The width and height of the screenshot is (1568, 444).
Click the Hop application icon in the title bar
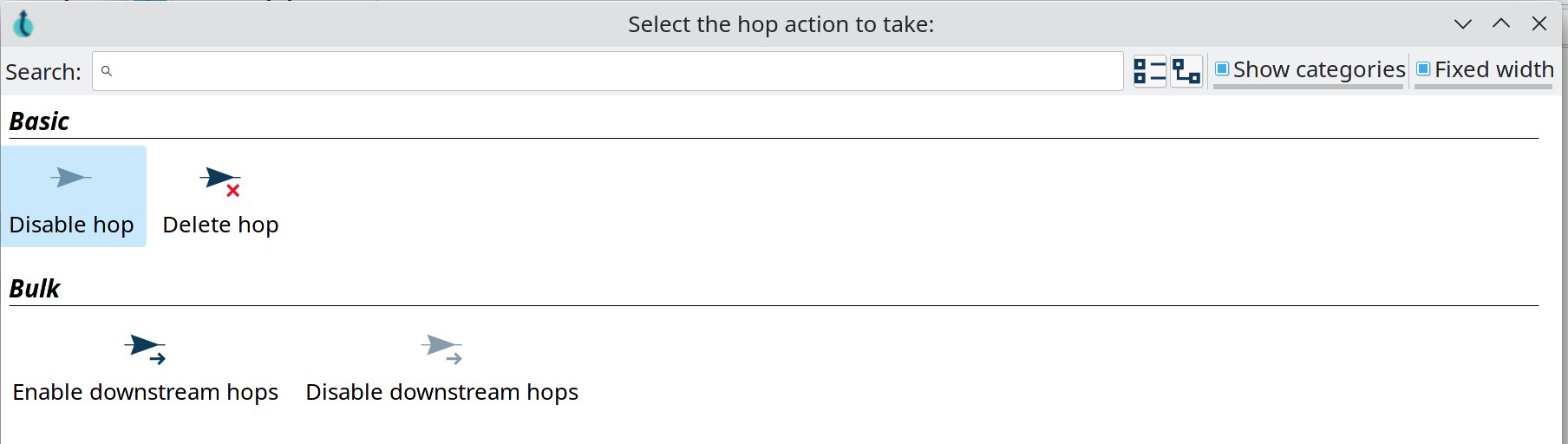23,24
